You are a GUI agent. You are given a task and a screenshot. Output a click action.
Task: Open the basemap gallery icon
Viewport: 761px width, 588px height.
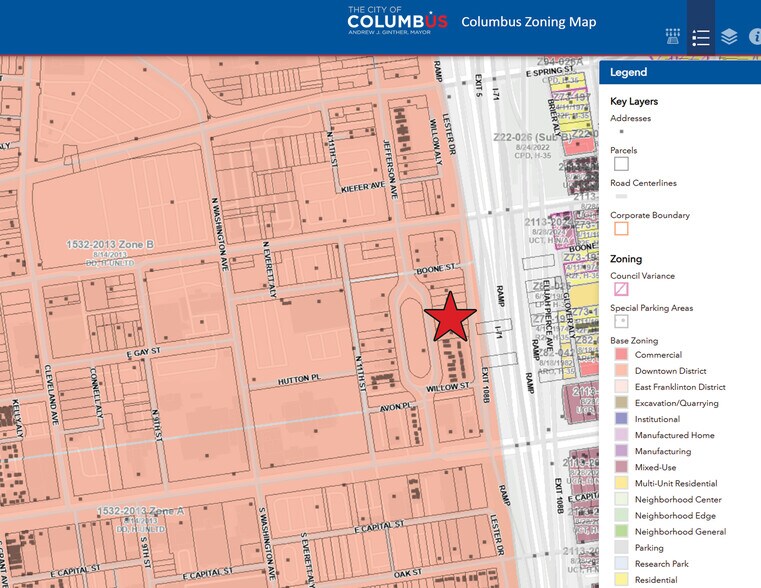tap(673, 37)
